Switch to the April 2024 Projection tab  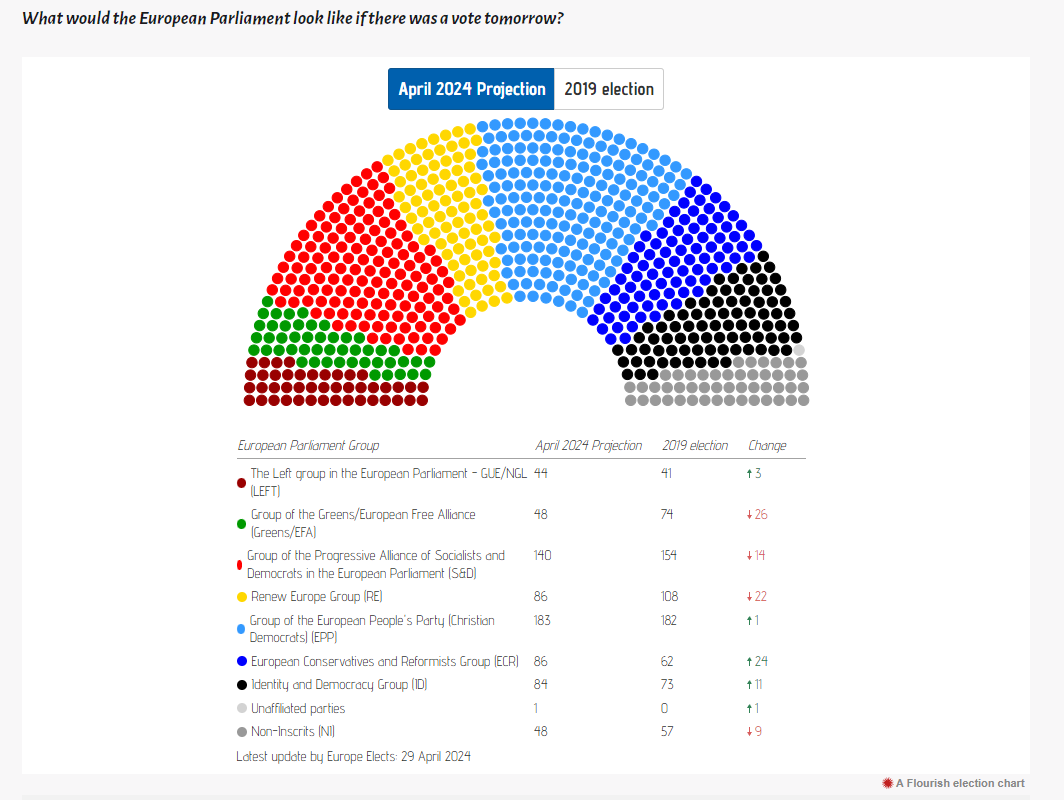point(471,89)
